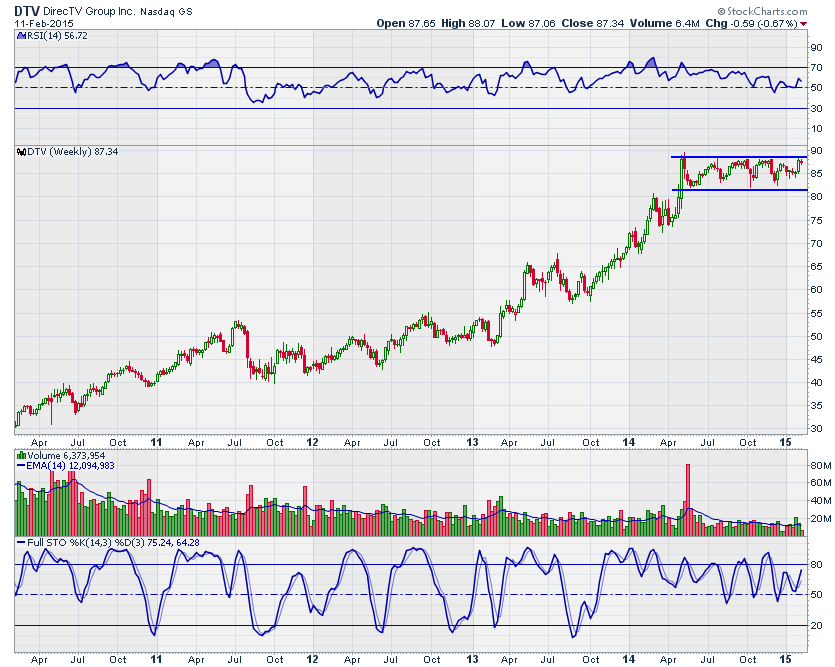Click the EMA(14) 12,094,983 label
835x667 pixels.
(70, 466)
